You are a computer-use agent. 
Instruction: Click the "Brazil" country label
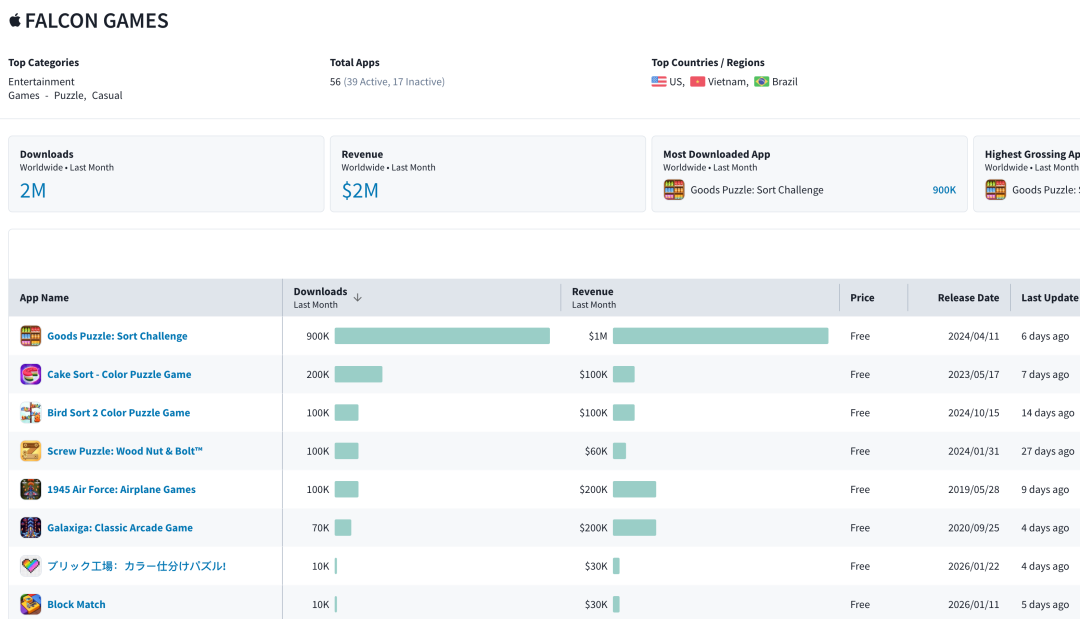coord(785,81)
